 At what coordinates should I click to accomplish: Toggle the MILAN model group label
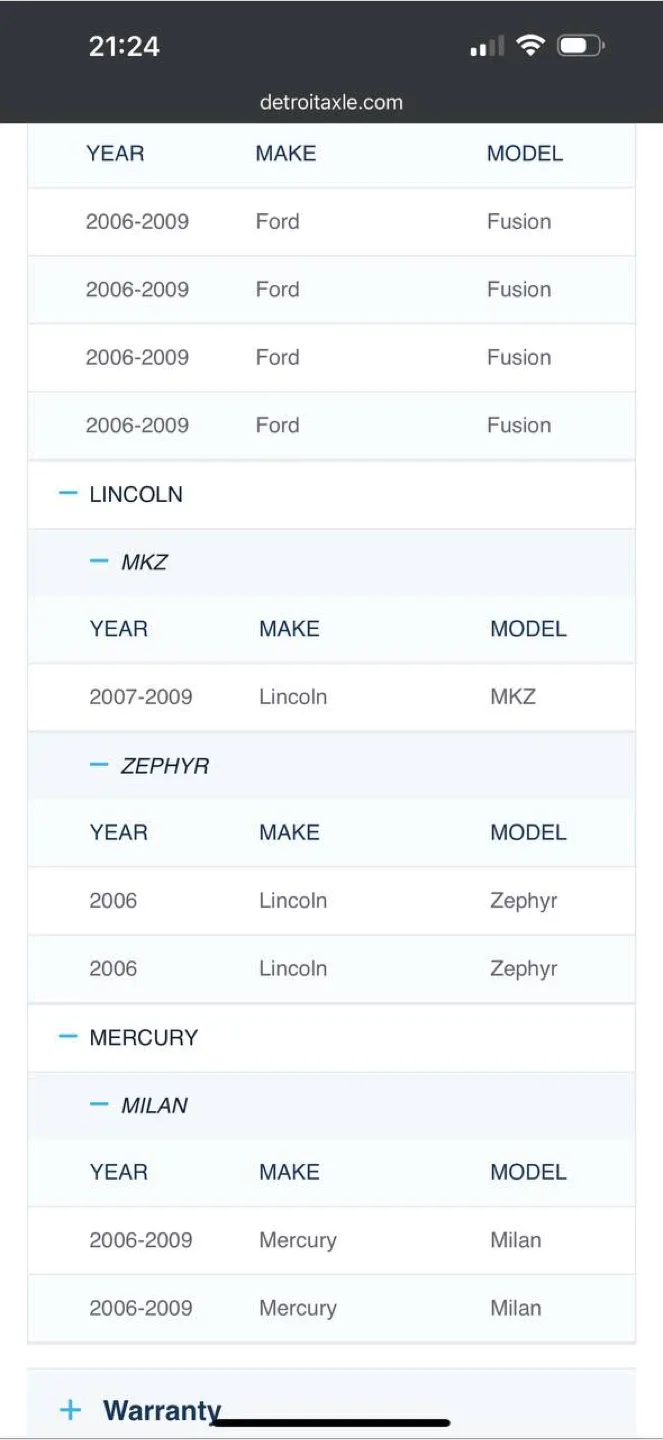[x=155, y=1106]
